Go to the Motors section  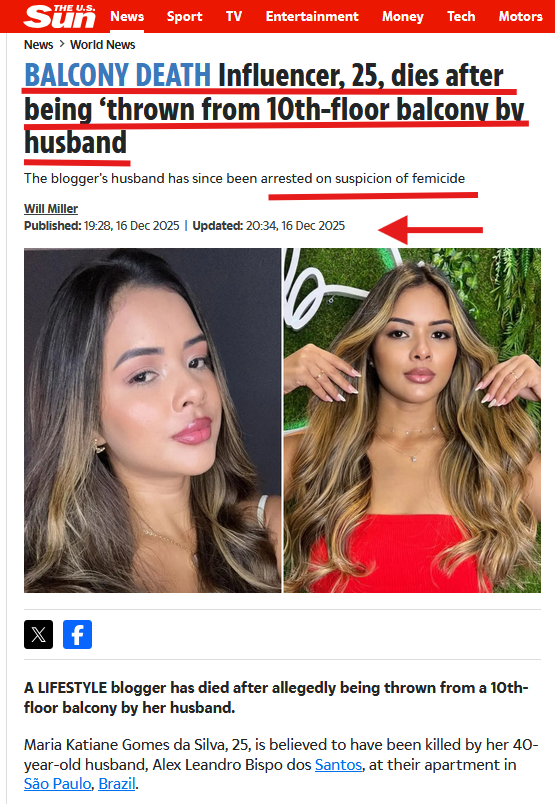click(521, 16)
